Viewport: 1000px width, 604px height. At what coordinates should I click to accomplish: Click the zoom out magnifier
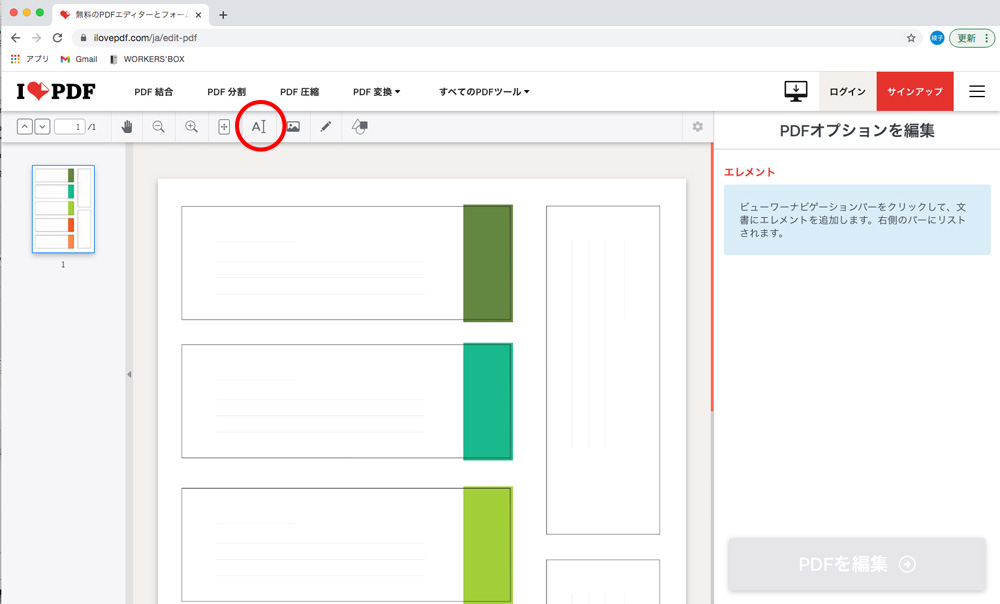(x=158, y=127)
